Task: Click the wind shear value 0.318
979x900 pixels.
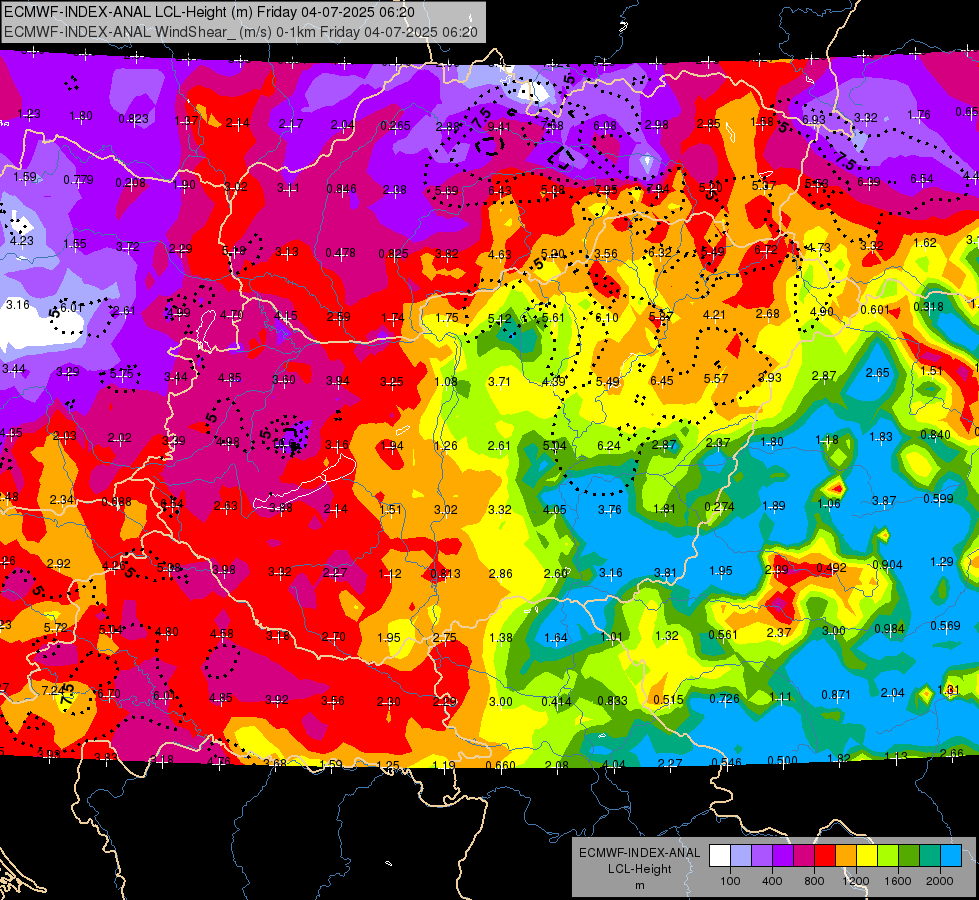Action: click(x=929, y=307)
